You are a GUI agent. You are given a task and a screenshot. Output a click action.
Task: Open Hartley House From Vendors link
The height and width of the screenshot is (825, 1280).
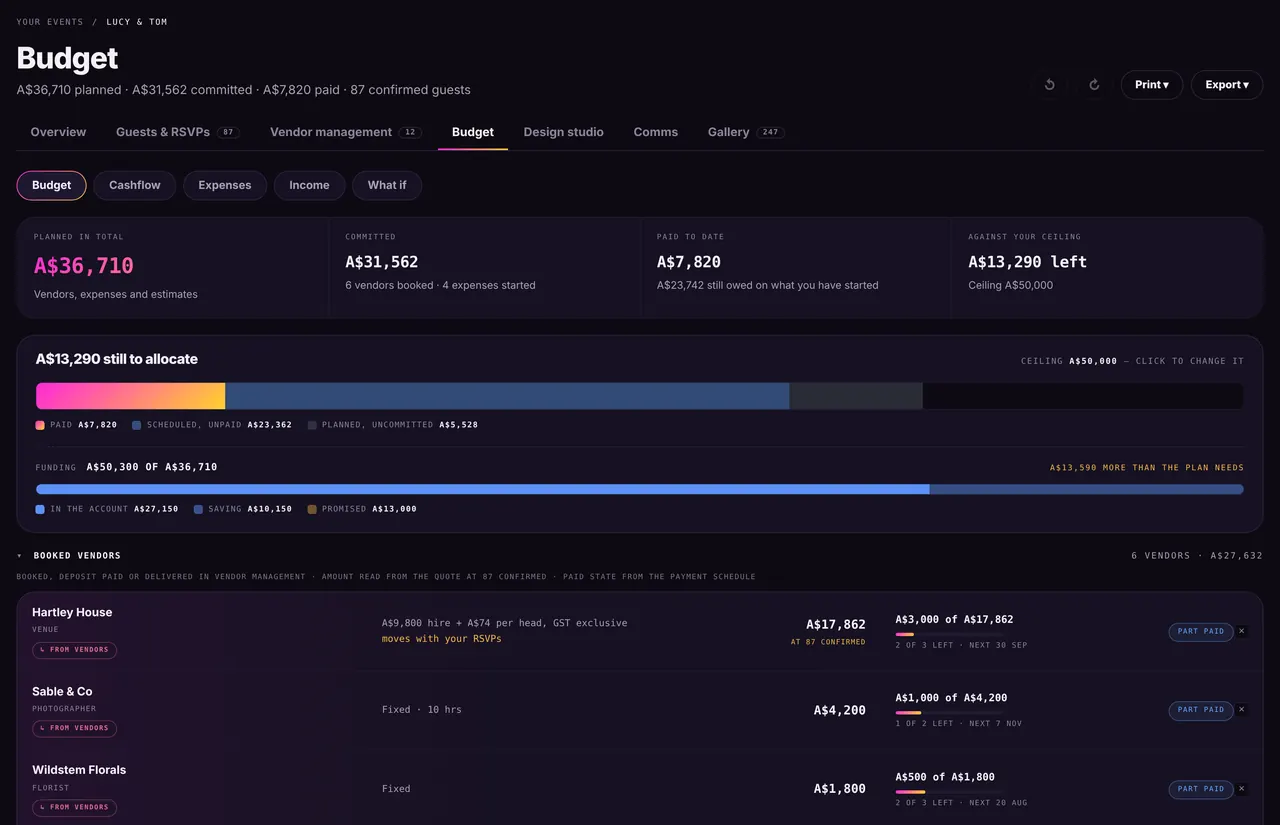click(x=74, y=650)
